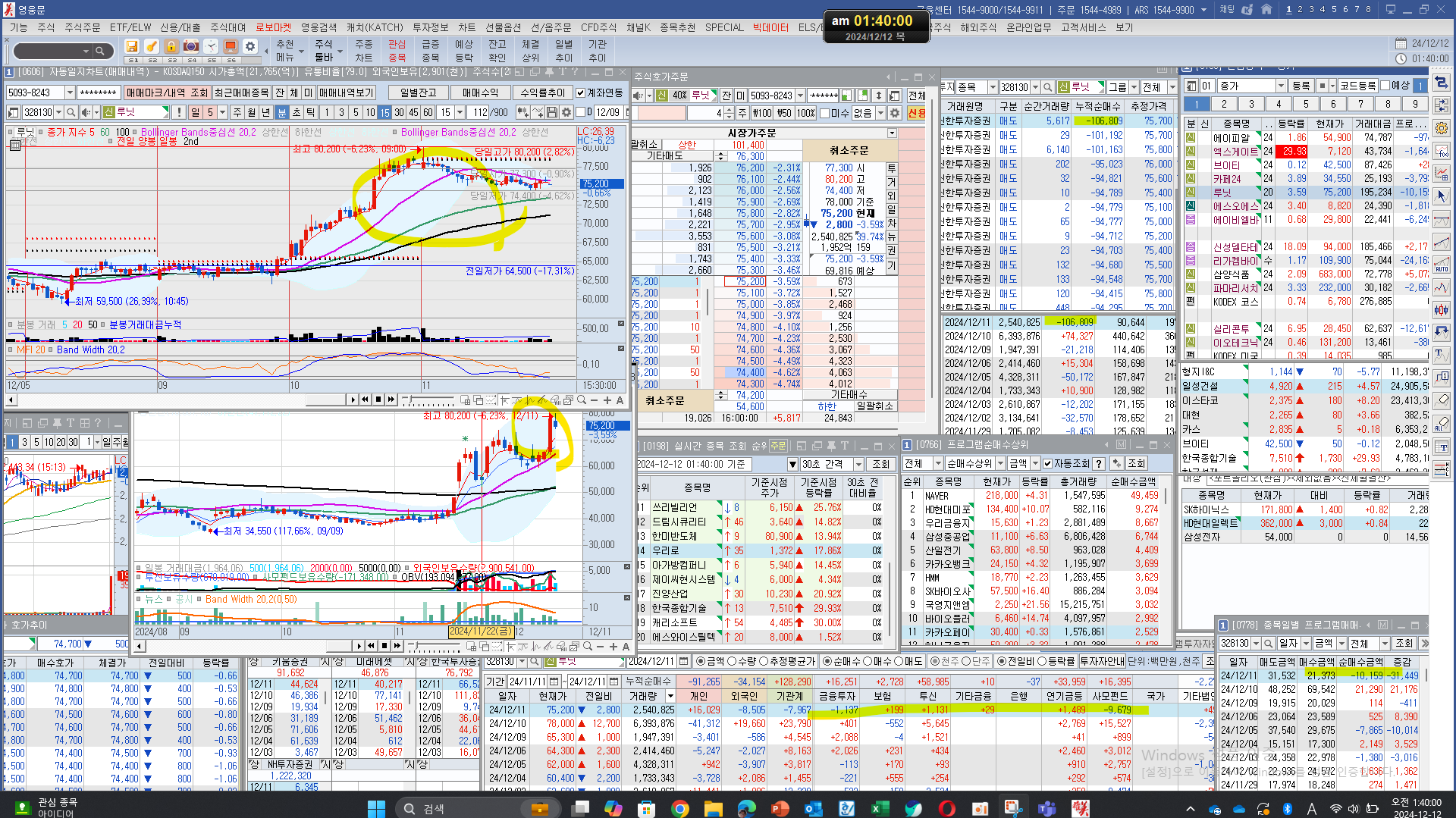Select the 추정평균가 radio button
The image size is (1456, 818).
point(764,661)
